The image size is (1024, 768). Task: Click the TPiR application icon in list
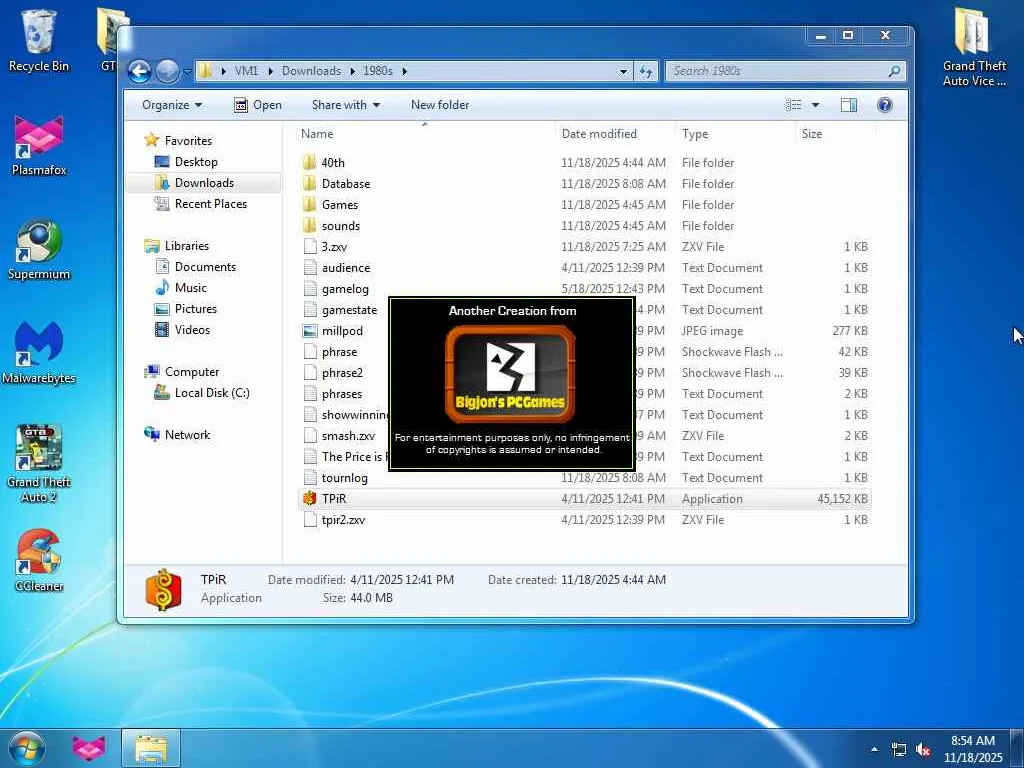click(310, 499)
